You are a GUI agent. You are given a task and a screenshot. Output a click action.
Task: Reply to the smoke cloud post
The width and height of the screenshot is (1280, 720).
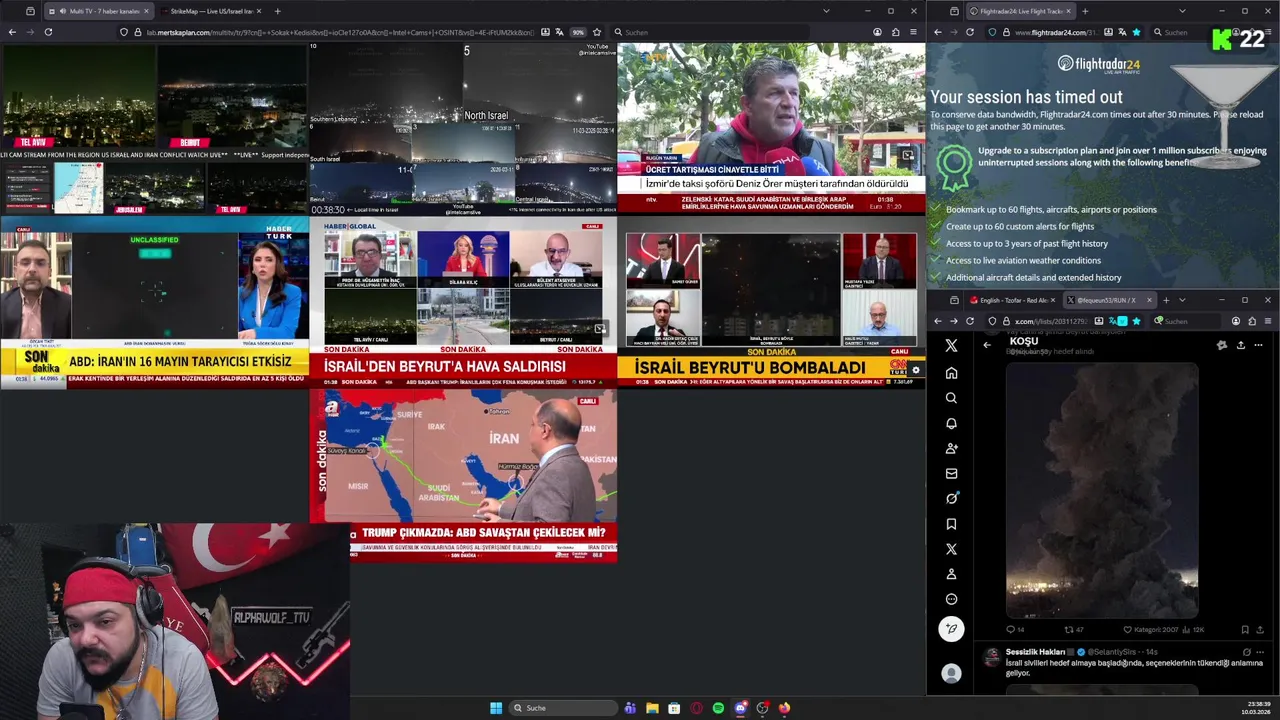(1014, 630)
